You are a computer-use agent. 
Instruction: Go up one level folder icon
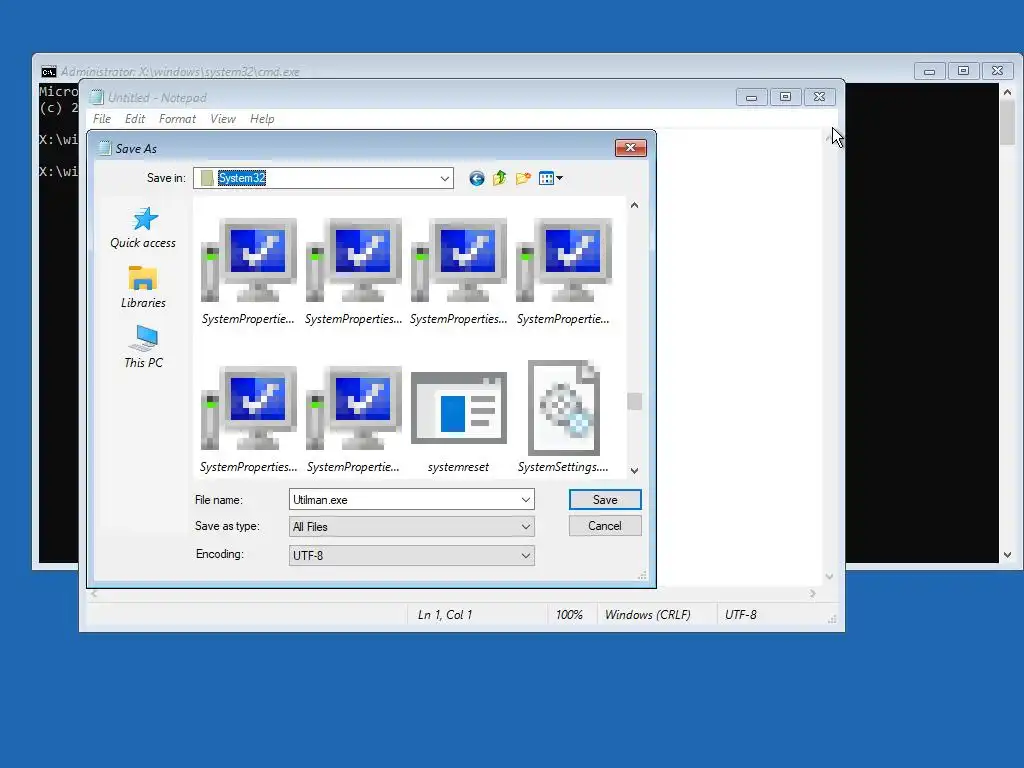tap(500, 178)
